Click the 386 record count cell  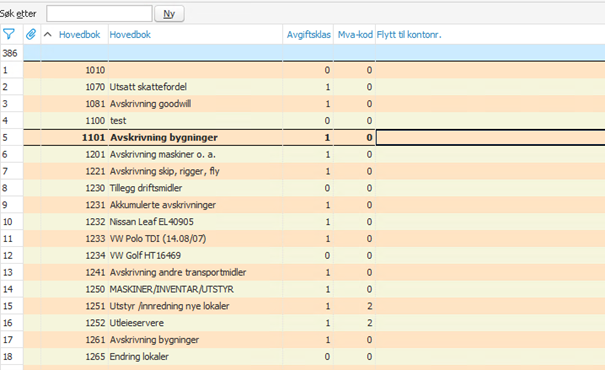coord(10,53)
